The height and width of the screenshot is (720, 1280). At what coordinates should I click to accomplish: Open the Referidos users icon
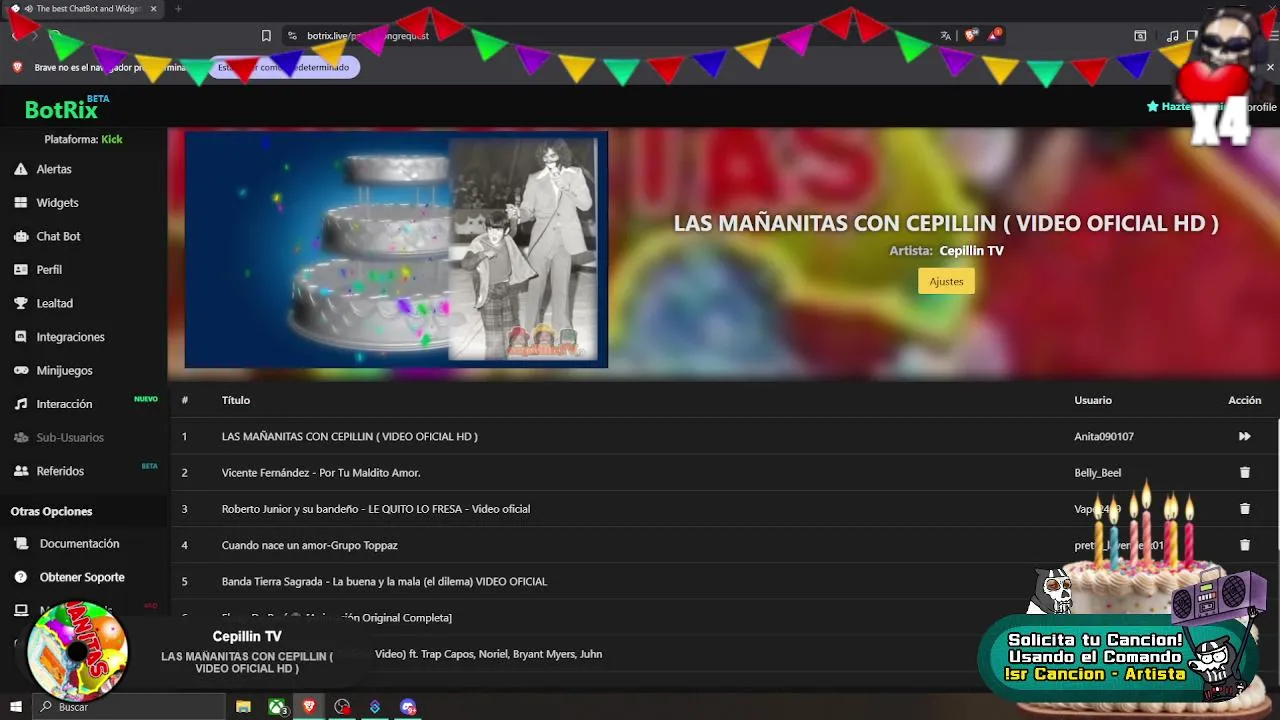20,471
